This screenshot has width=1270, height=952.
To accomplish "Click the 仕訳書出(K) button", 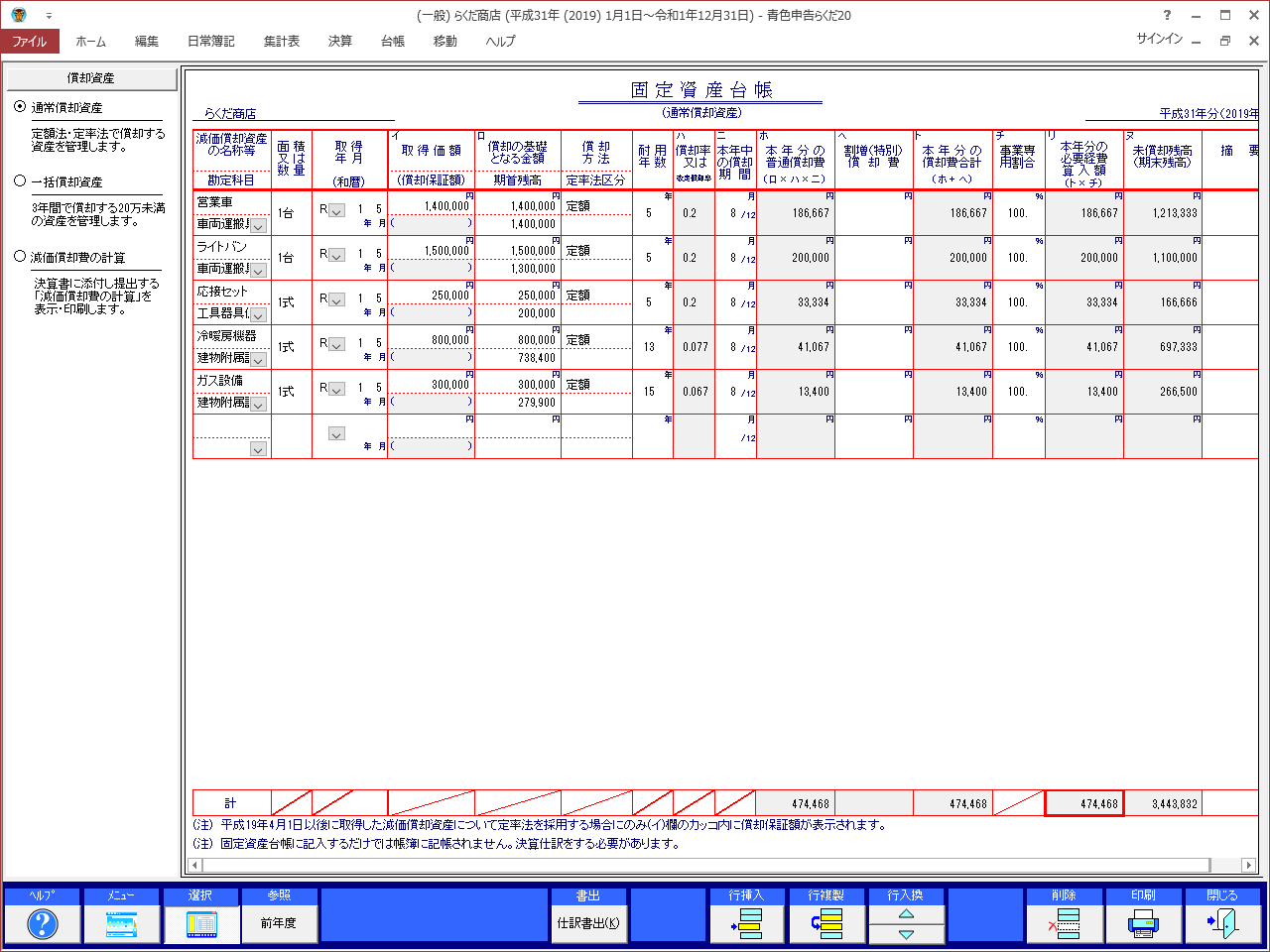I will (x=588, y=923).
